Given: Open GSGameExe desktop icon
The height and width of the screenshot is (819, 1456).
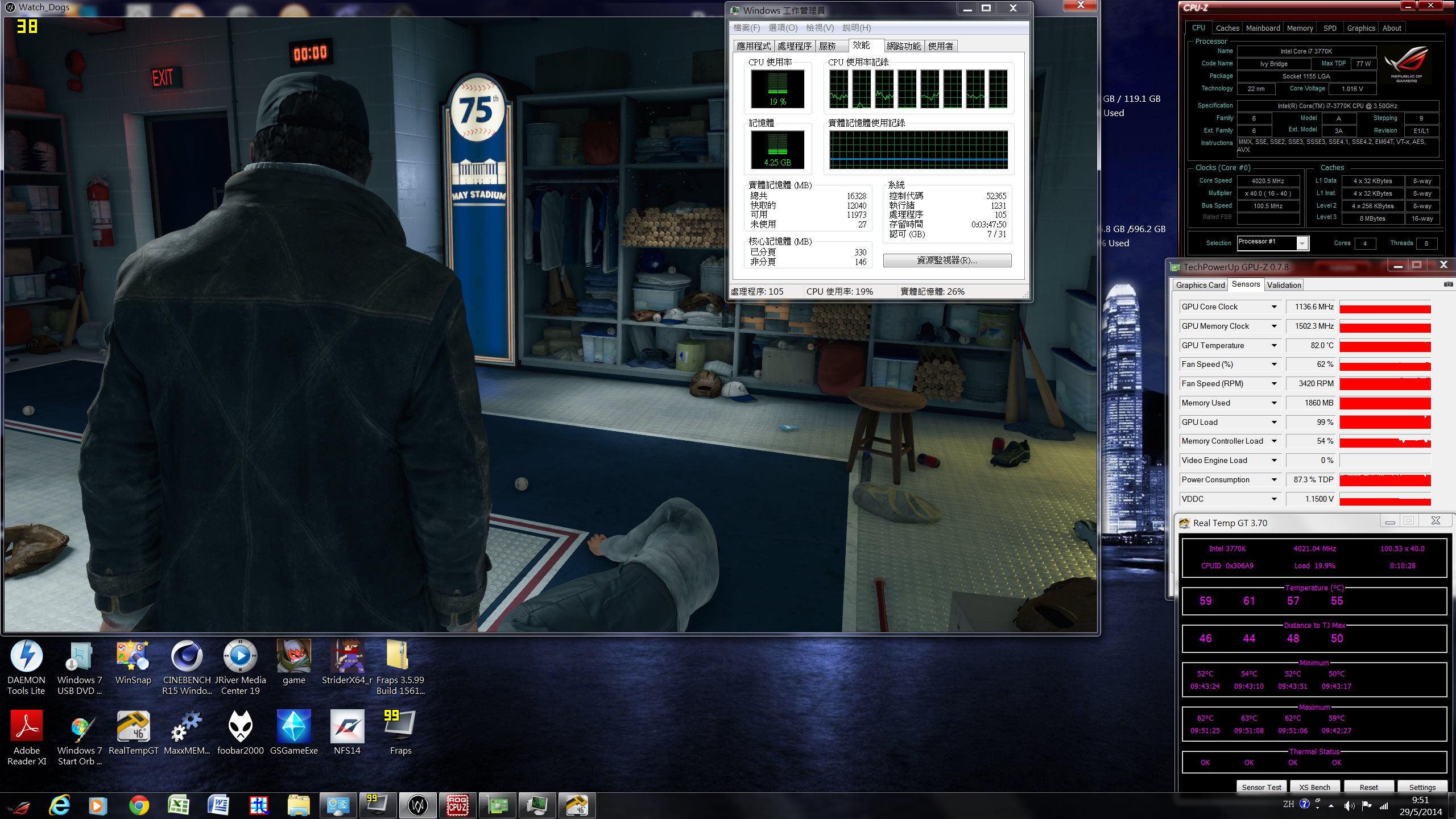Looking at the screenshot, I should [x=293, y=733].
